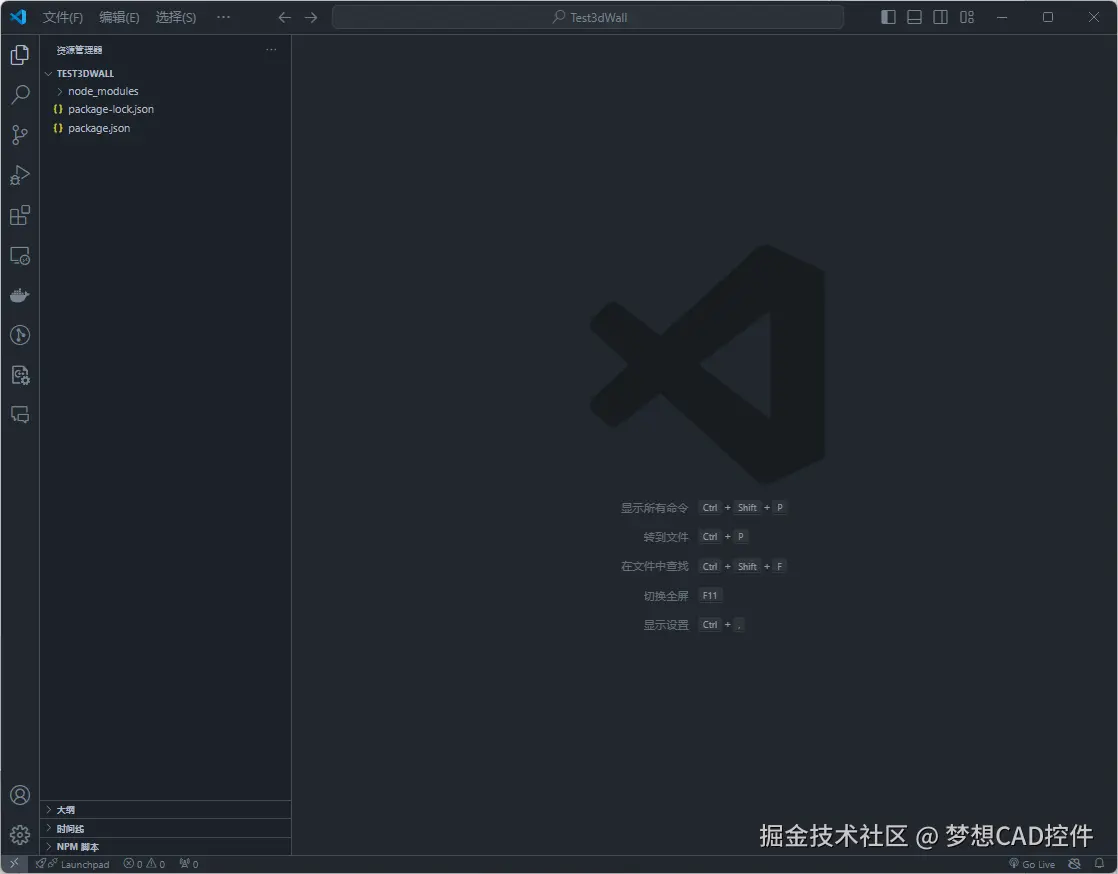Go forward with the right arrow
Screen dimensions: 1118x874
[311, 17]
